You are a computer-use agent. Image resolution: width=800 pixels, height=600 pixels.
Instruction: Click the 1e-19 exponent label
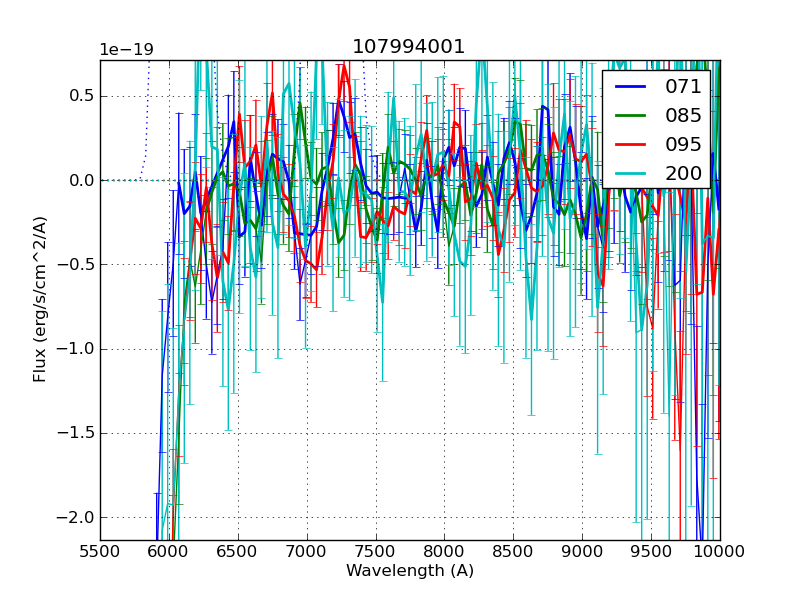pyautogui.click(x=126, y=50)
